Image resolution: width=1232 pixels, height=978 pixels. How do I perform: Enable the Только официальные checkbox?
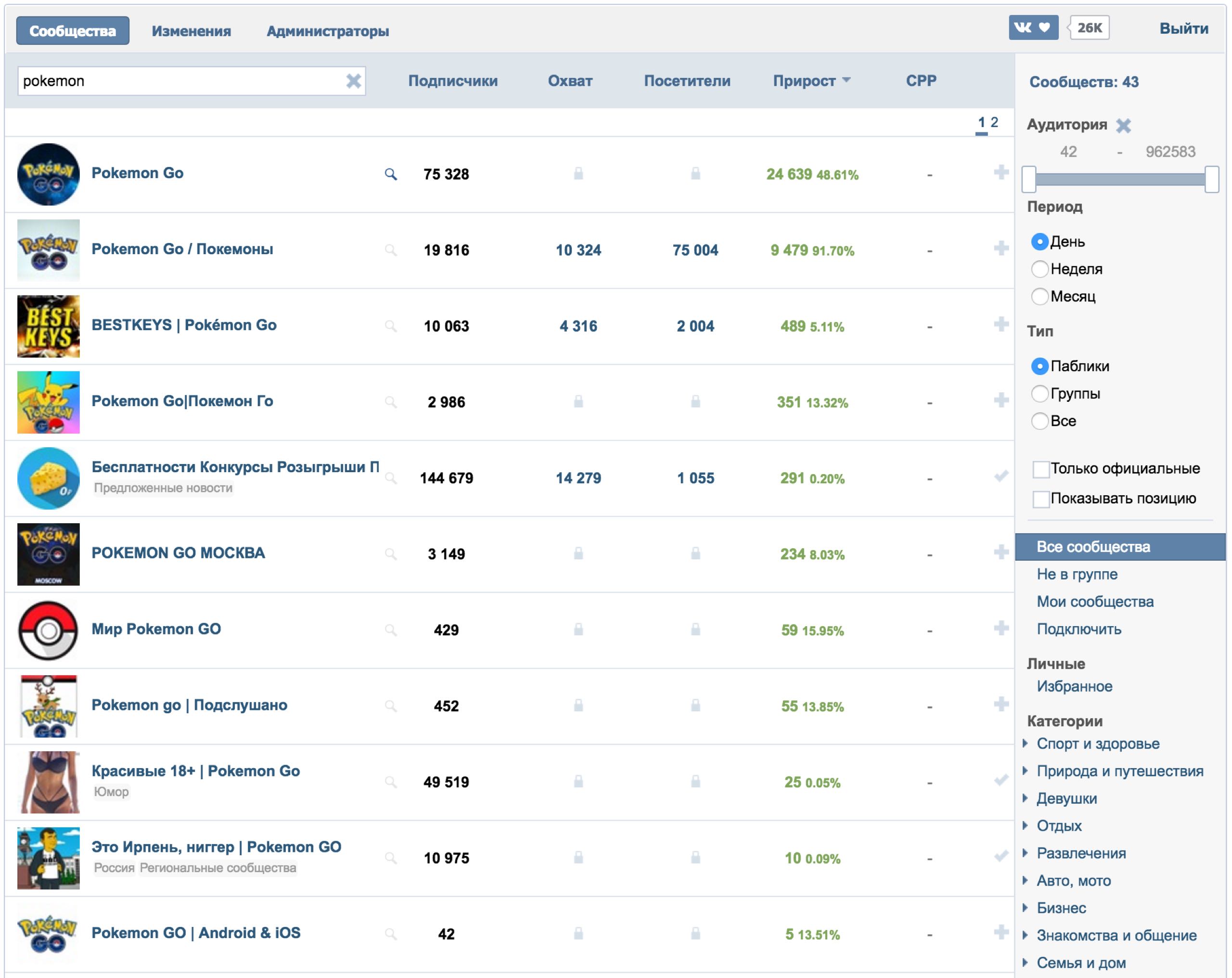pos(1040,469)
